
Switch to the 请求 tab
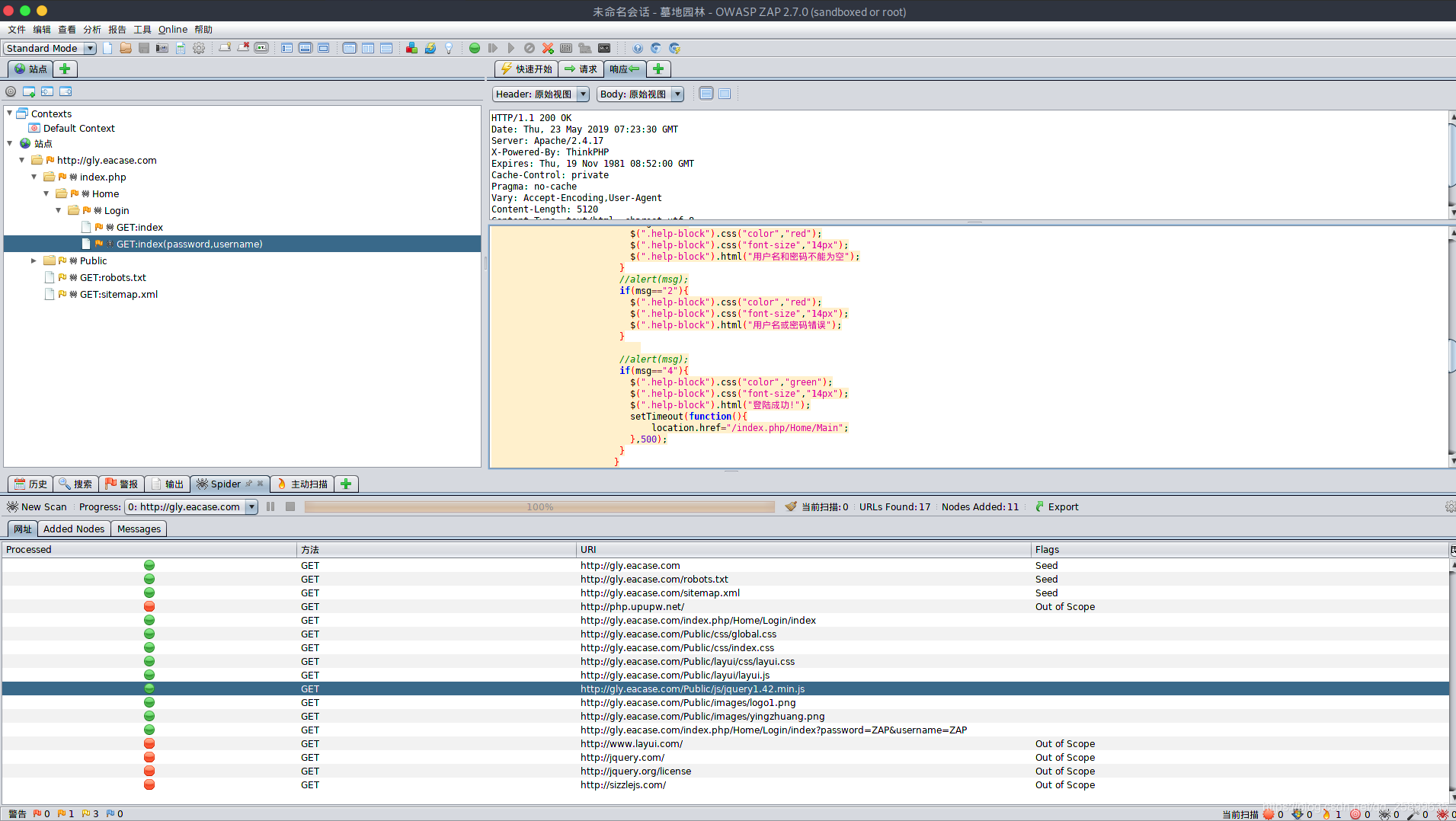click(581, 69)
